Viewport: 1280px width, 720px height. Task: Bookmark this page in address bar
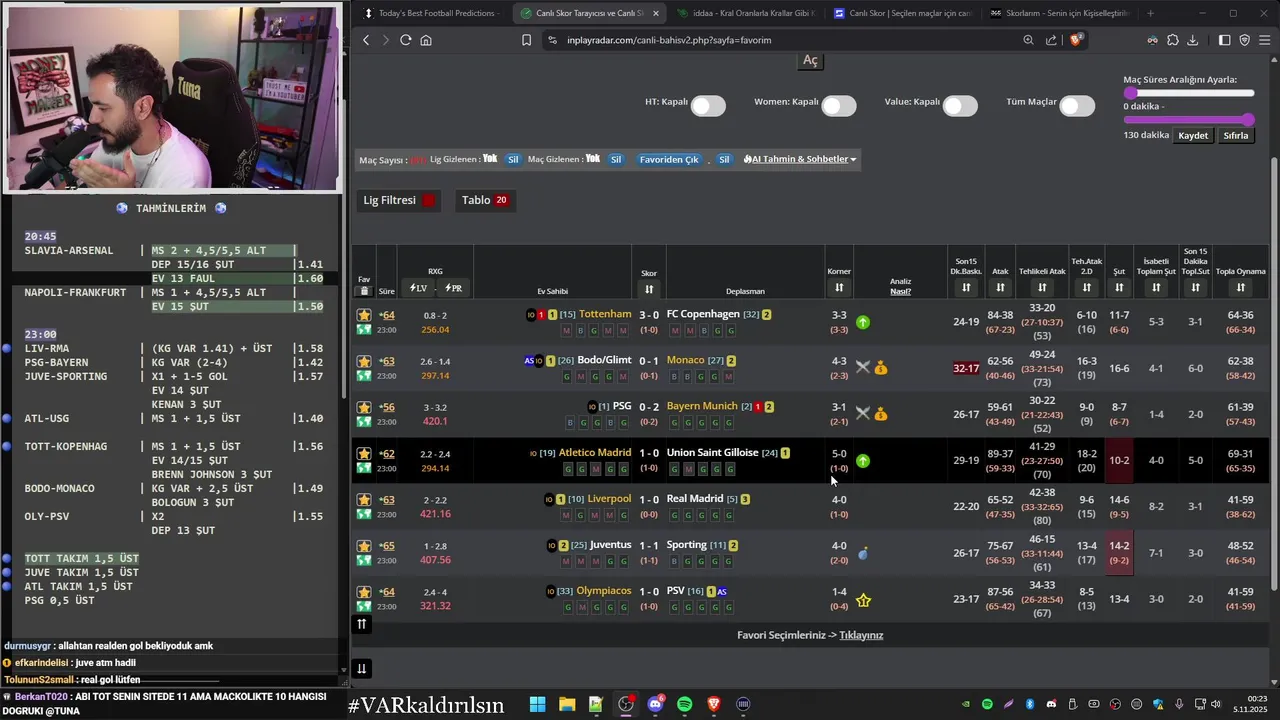pos(526,40)
